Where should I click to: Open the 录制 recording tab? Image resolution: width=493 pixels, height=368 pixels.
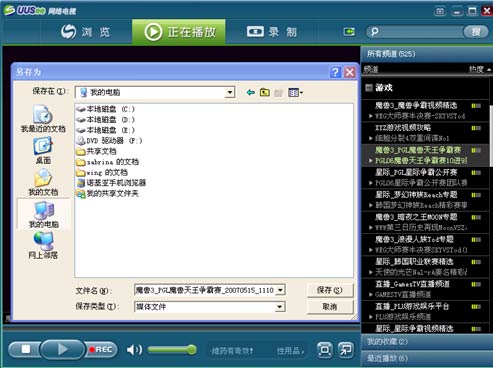272,32
